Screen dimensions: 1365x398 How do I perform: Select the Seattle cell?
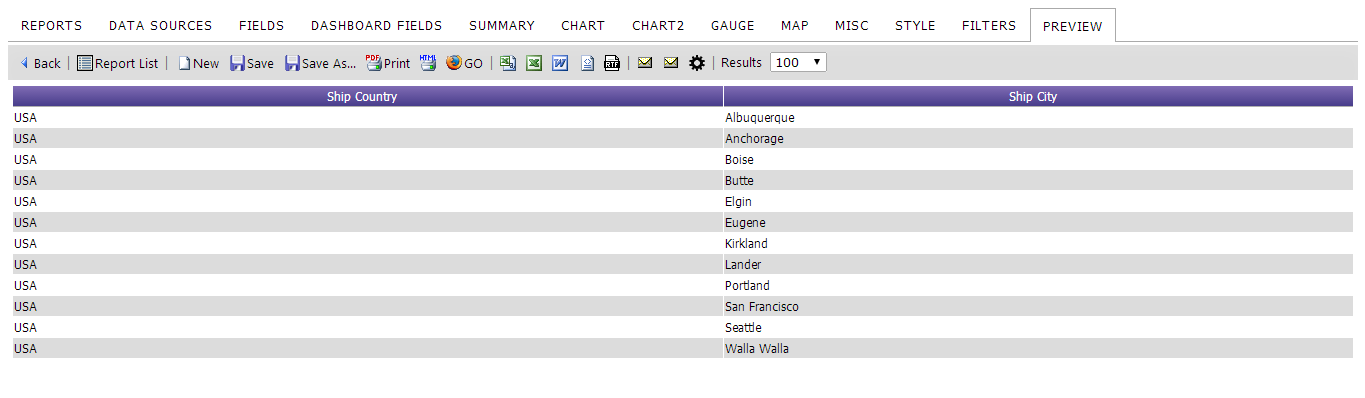(1038, 328)
